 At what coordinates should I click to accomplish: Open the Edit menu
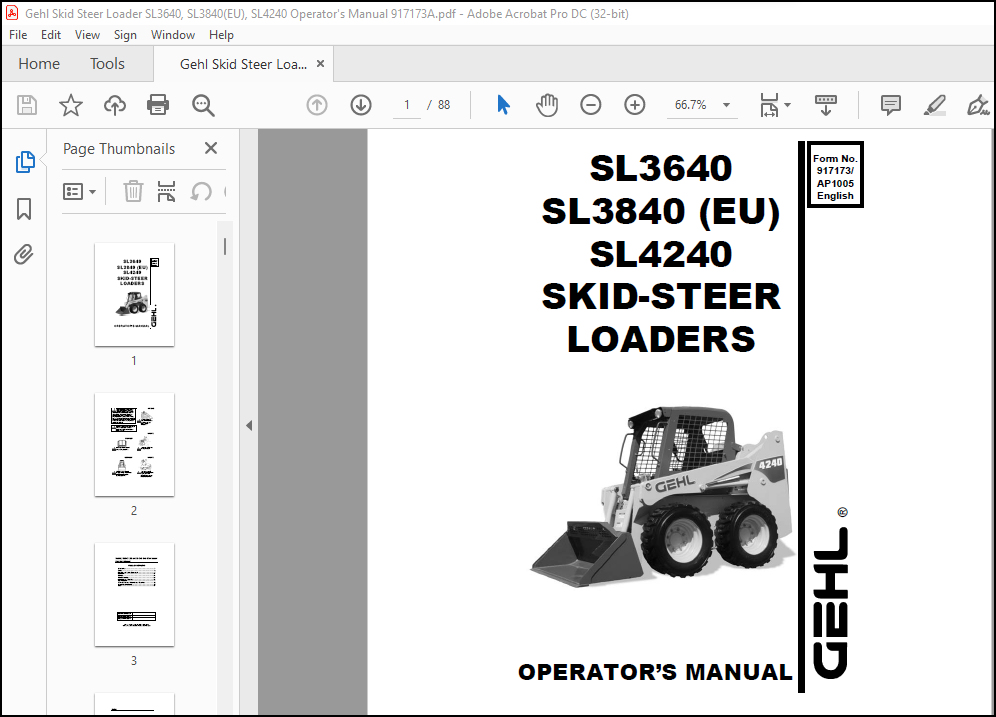(51, 35)
